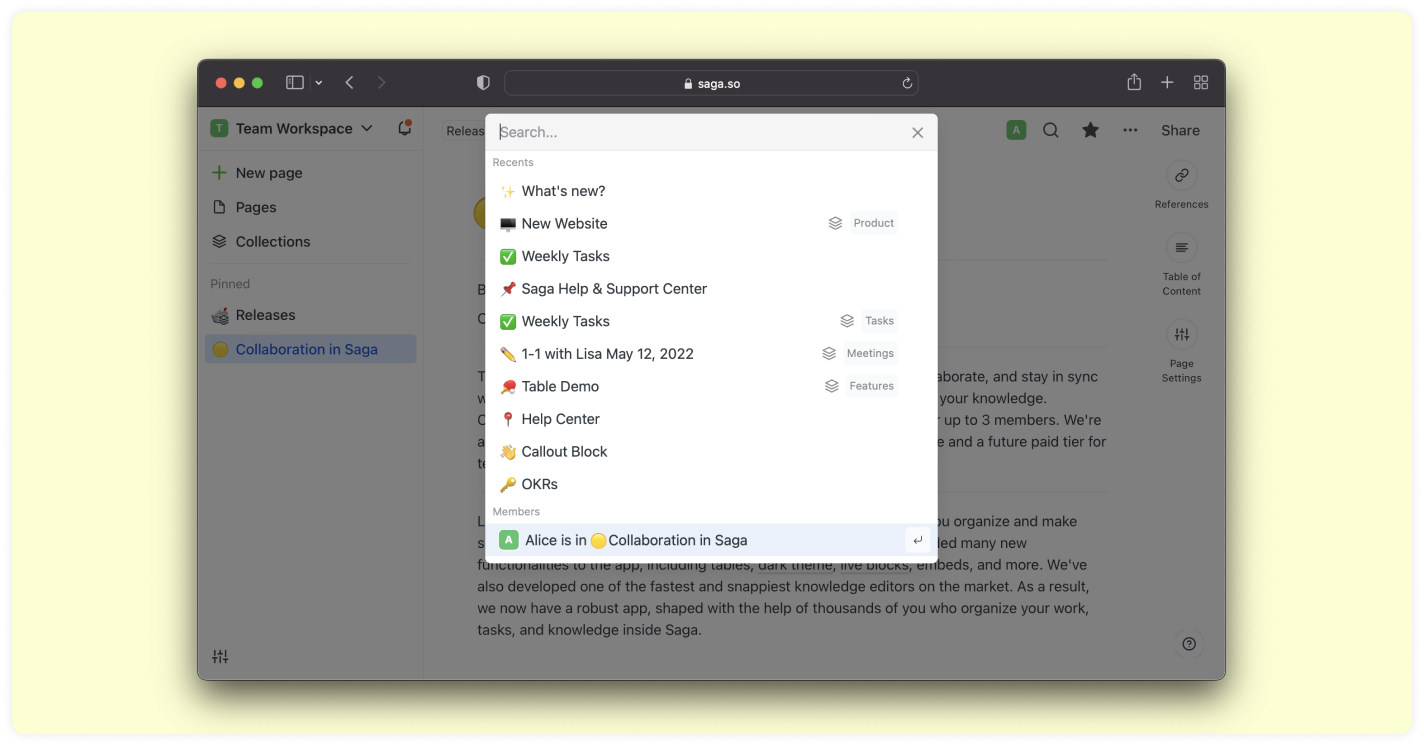Open Safari sidebar options chevron
Screen dimensions: 1424x746
pyautogui.click(x=318, y=83)
